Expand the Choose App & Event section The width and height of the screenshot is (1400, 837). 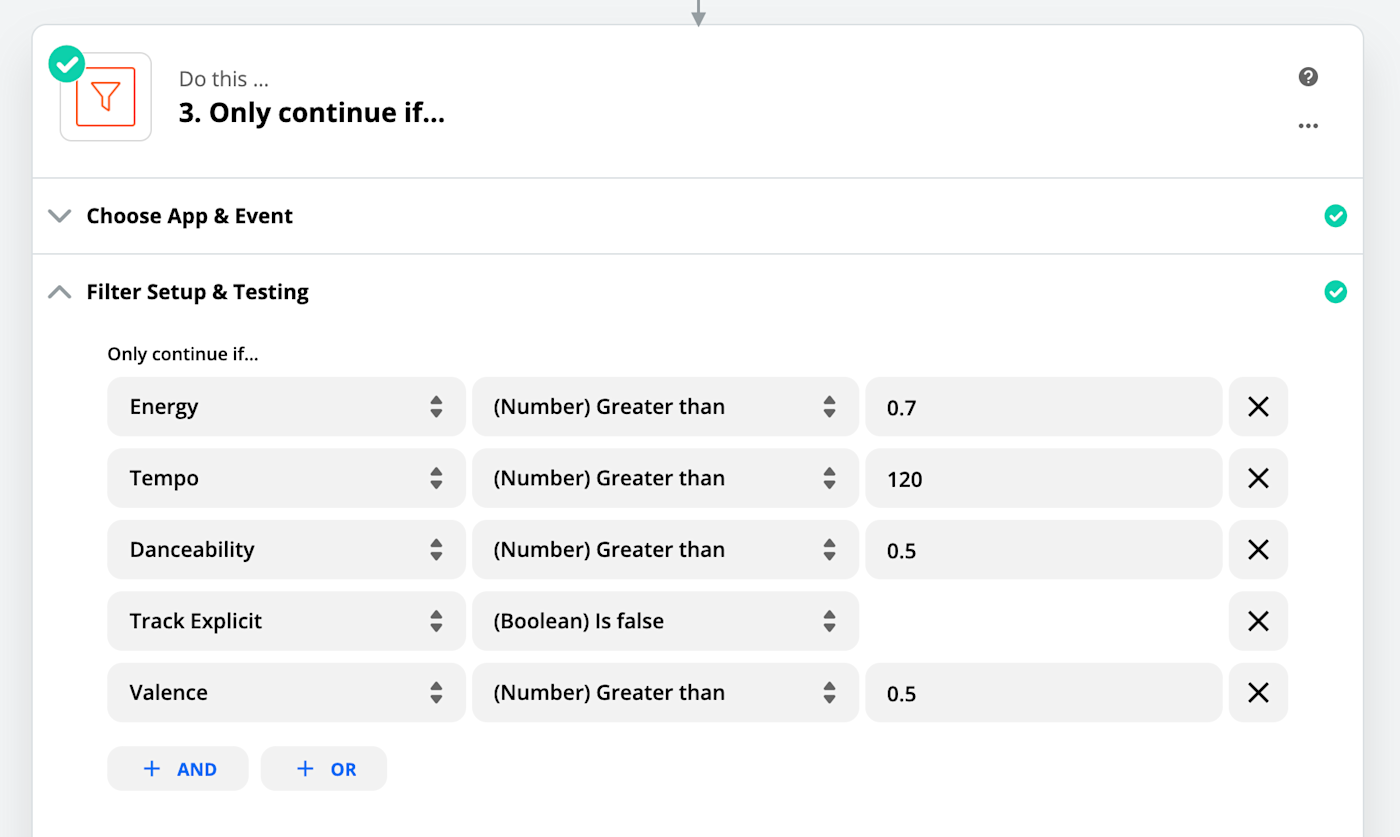pos(190,216)
